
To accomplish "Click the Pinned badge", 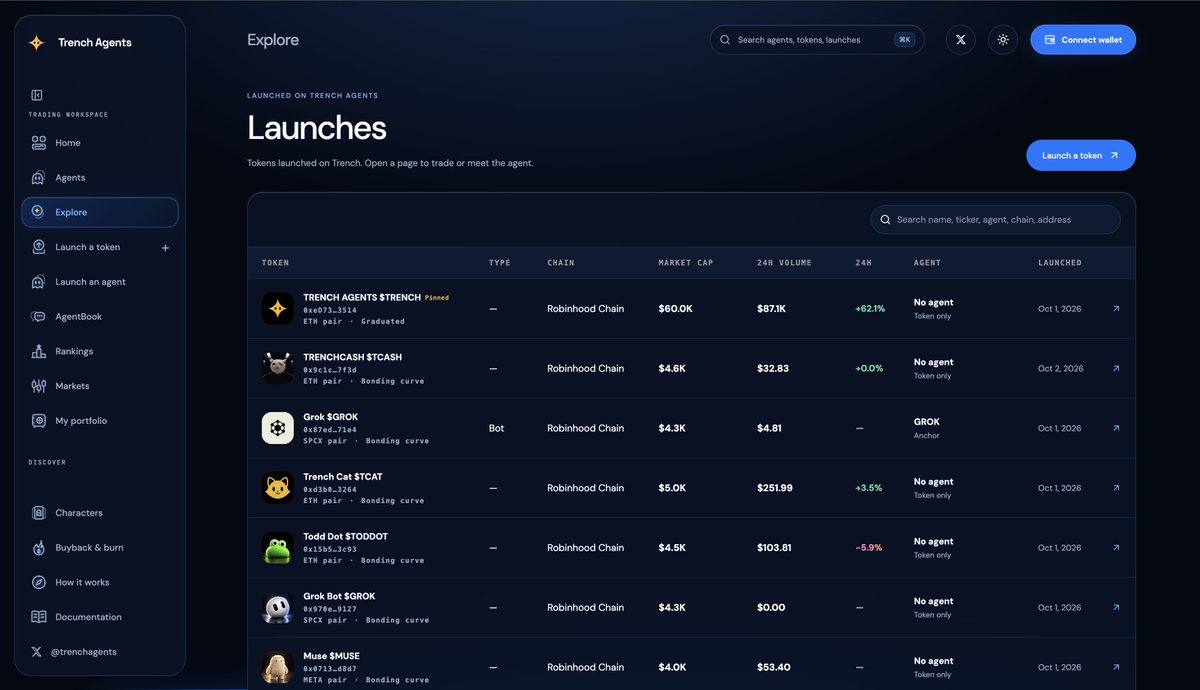I will click(437, 298).
